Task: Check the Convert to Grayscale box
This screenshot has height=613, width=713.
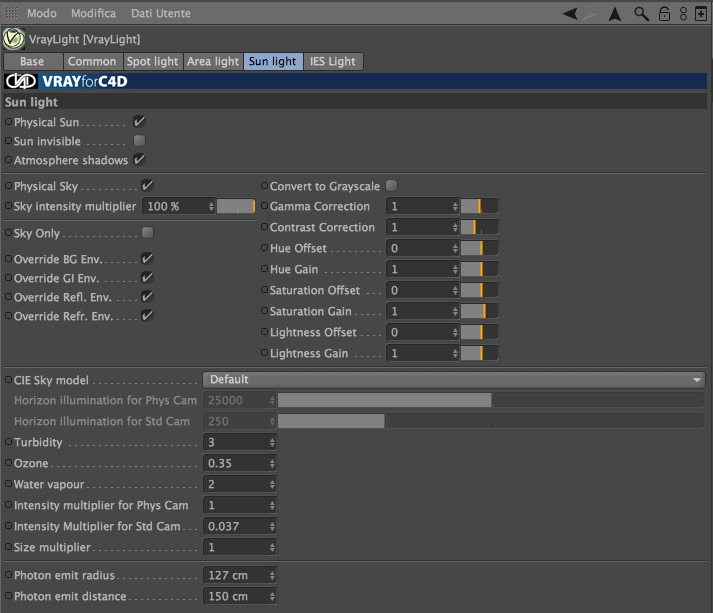Action: (x=391, y=186)
